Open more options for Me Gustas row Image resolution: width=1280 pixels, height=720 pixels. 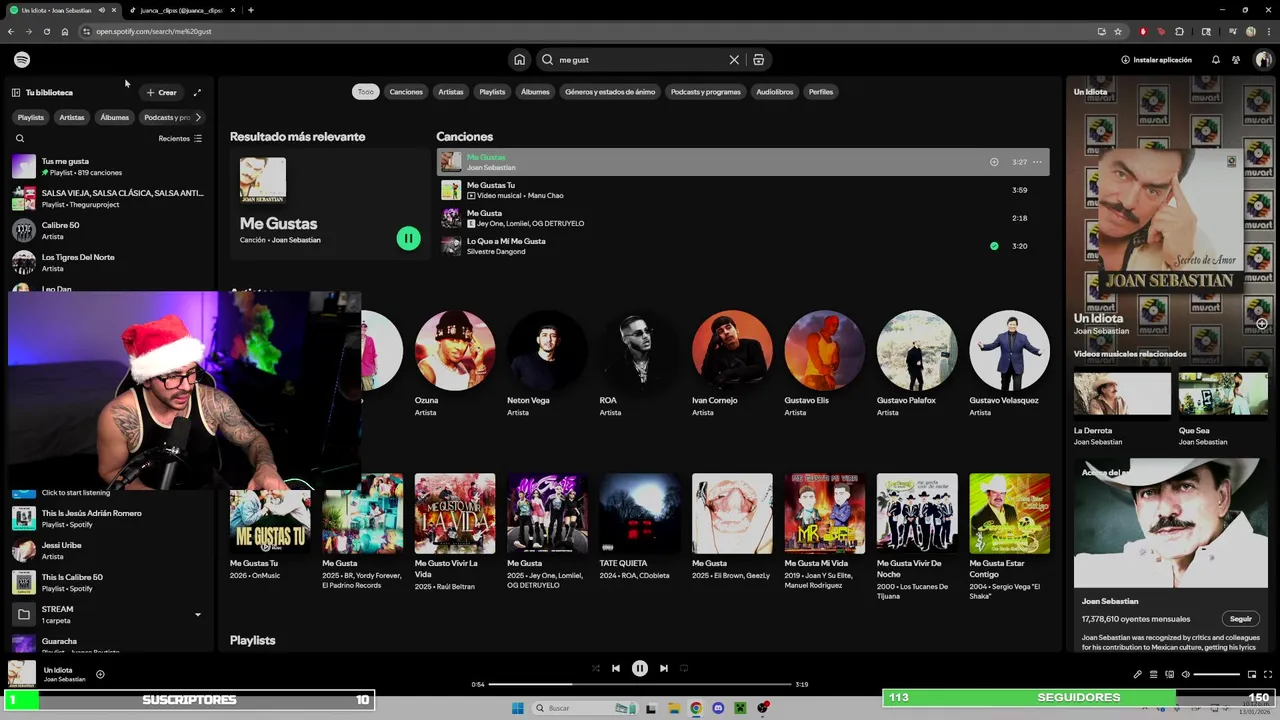click(x=1037, y=162)
